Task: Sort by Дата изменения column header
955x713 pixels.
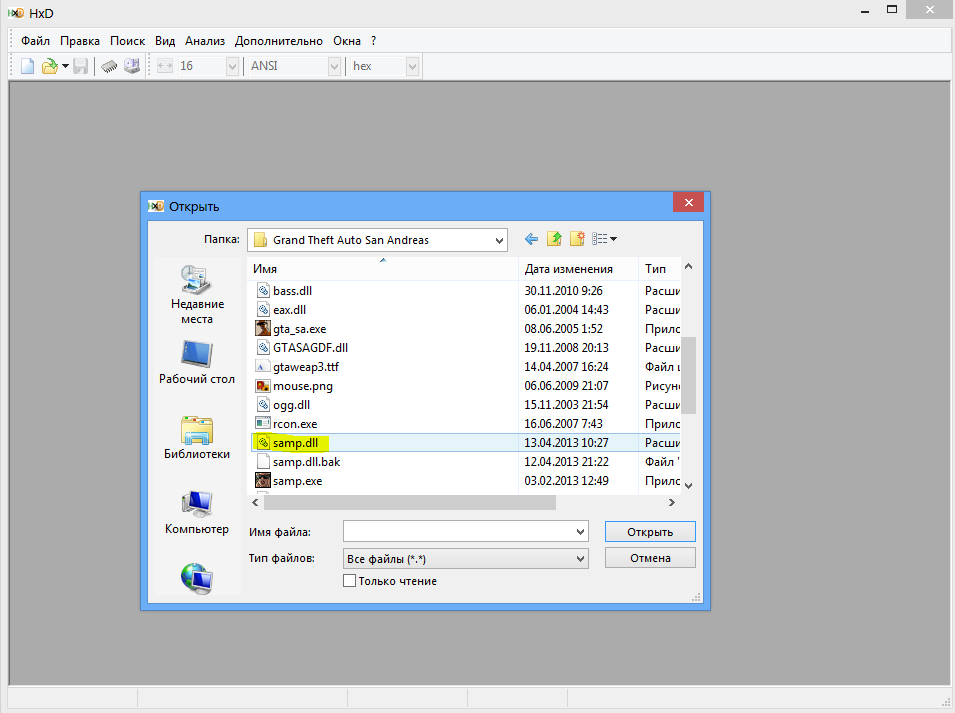Action: click(579, 269)
